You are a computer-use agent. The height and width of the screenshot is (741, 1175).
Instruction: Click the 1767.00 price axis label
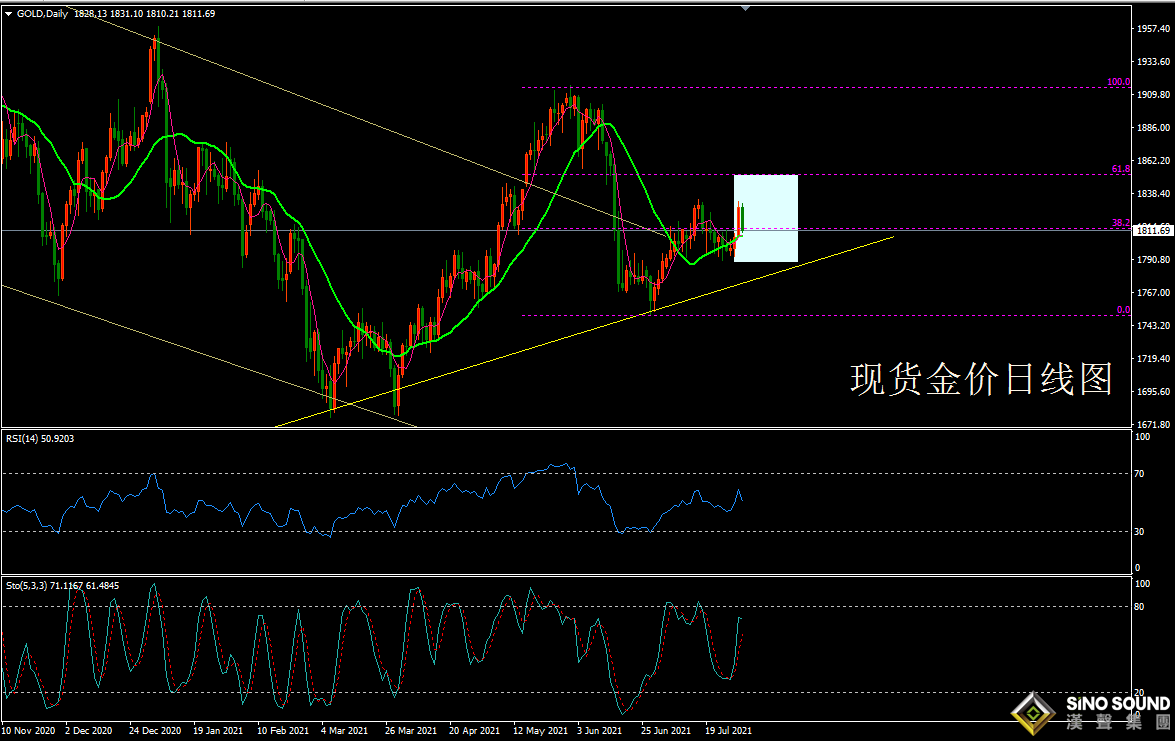click(1153, 292)
